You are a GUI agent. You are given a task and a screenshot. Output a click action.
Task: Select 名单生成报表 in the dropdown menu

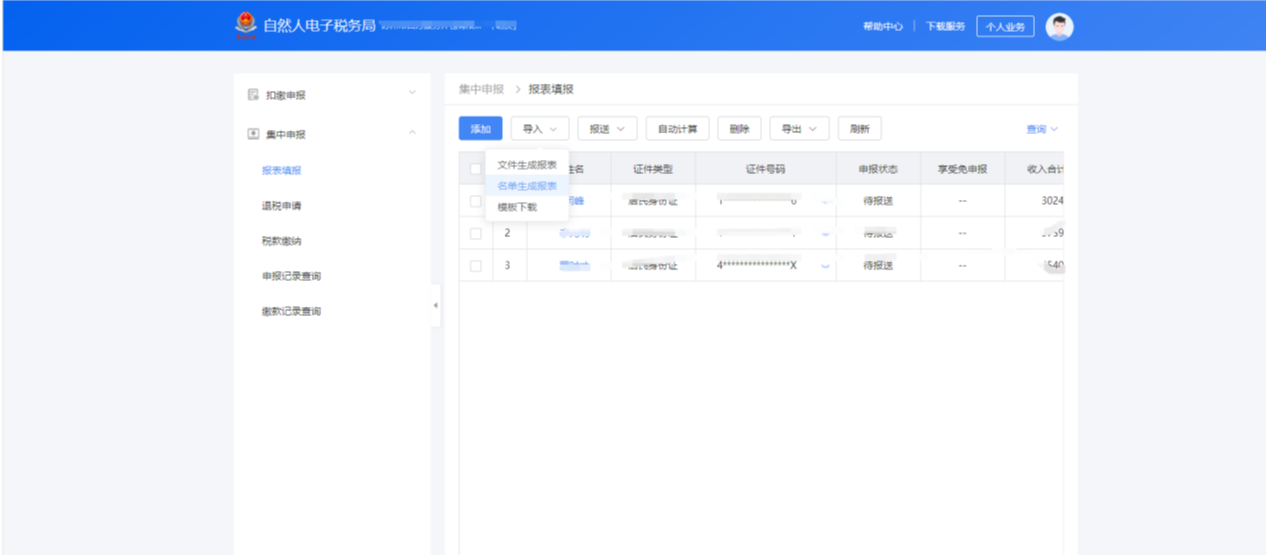pyautogui.click(x=527, y=186)
